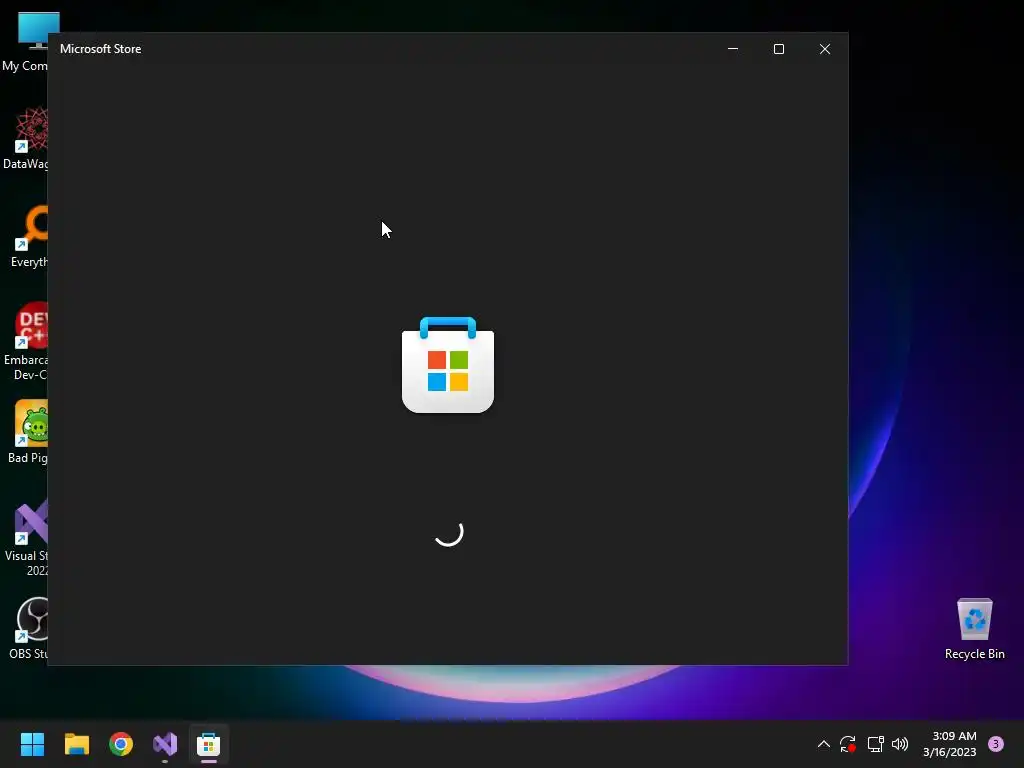This screenshot has width=1024, height=768.
Task: Open the volume control tray icon
Action: [x=900, y=744]
